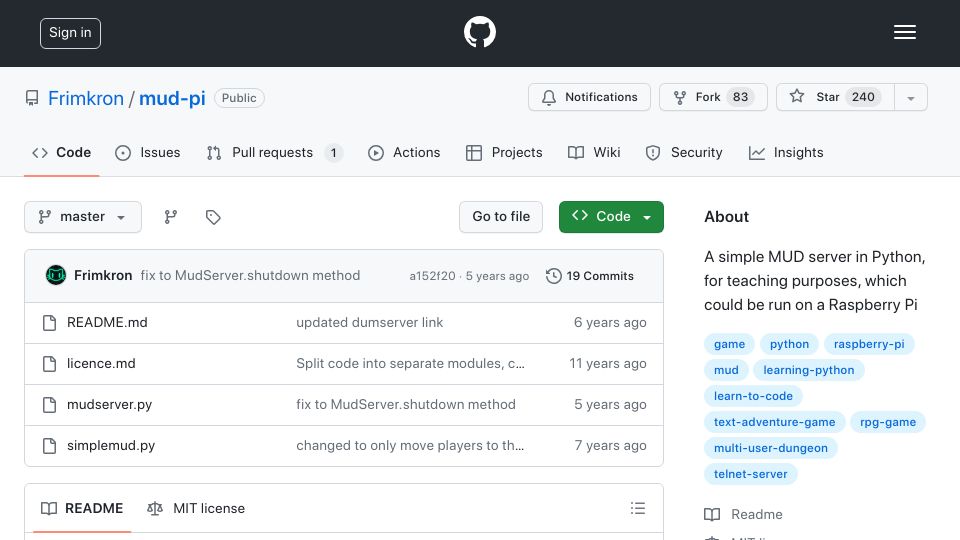The height and width of the screenshot is (540, 960).
Task: Switch to the Issues tab
Action: coord(148,152)
